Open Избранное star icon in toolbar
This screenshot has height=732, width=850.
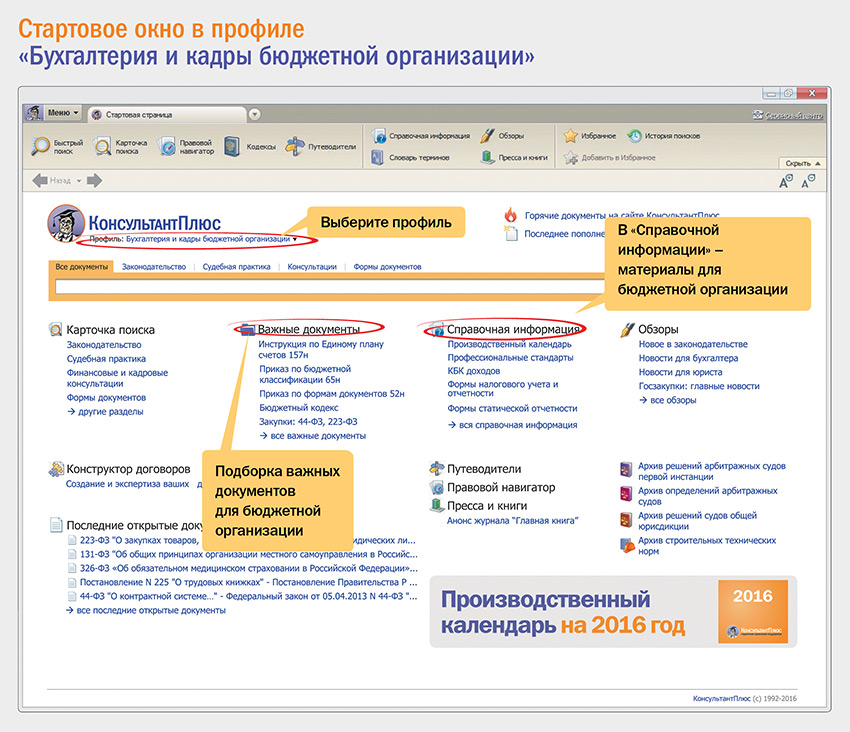[570, 136]
